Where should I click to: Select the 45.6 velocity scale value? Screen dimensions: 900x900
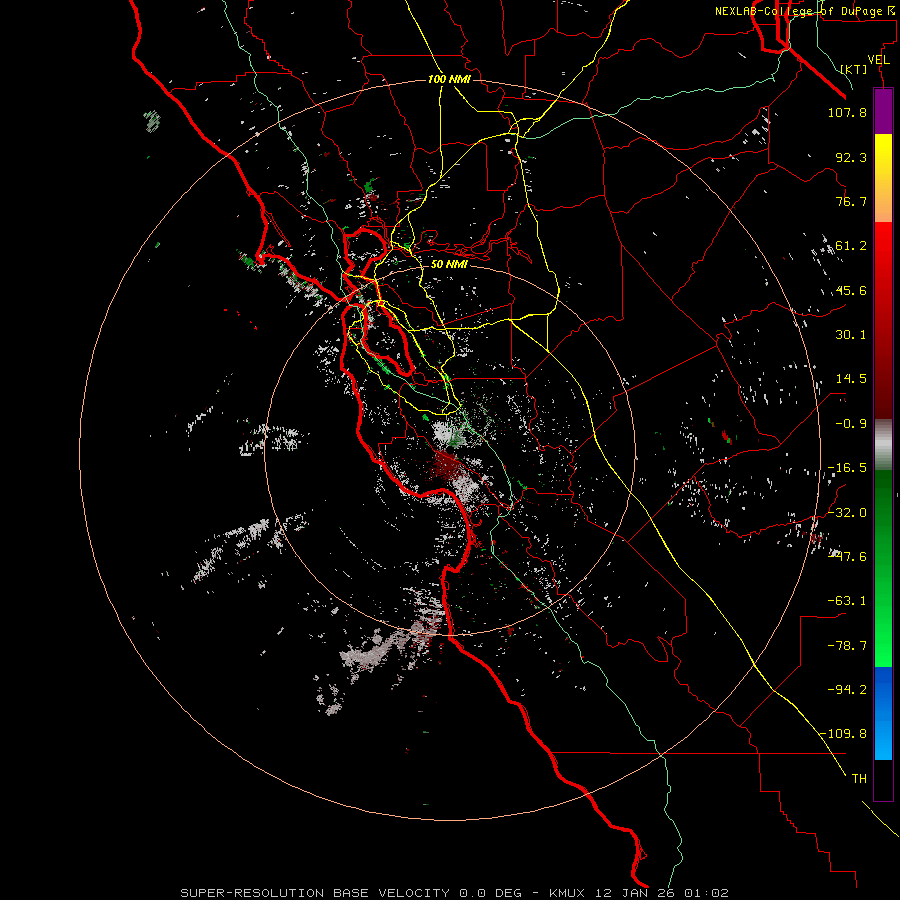click(851, 290)
